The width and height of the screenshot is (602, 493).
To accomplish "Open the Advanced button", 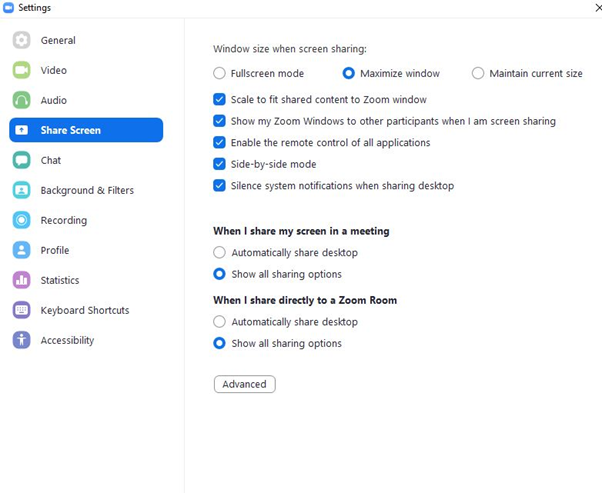I will [245, 384].
